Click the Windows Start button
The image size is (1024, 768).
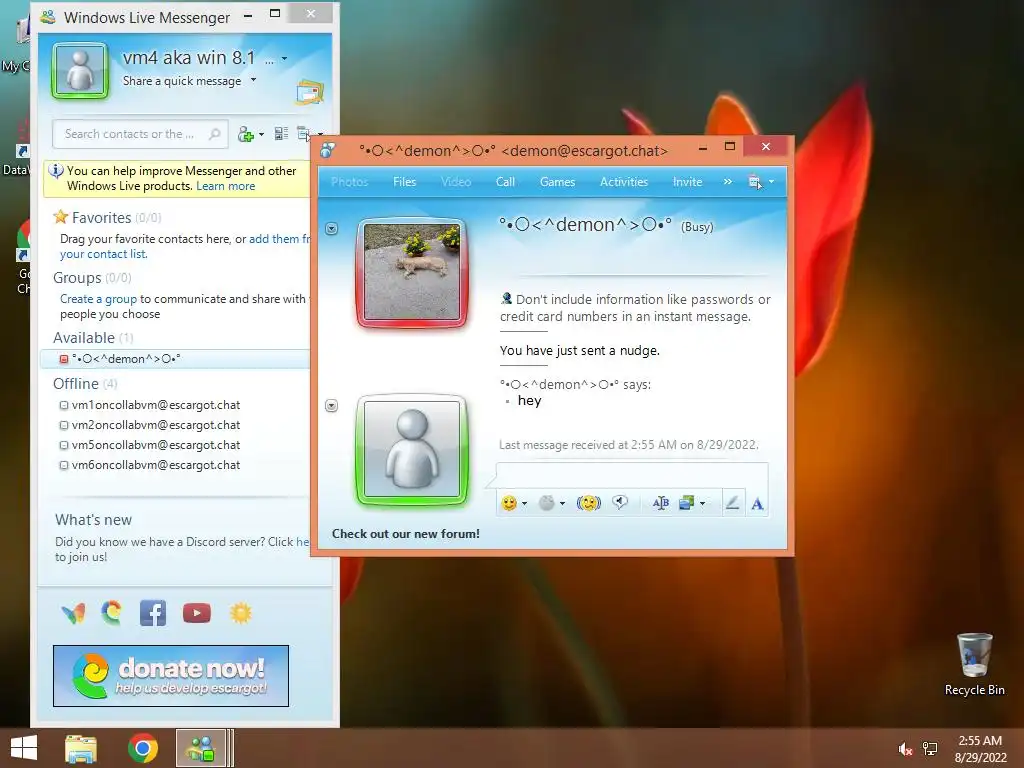pyautogui.click(x=24, y=748)
